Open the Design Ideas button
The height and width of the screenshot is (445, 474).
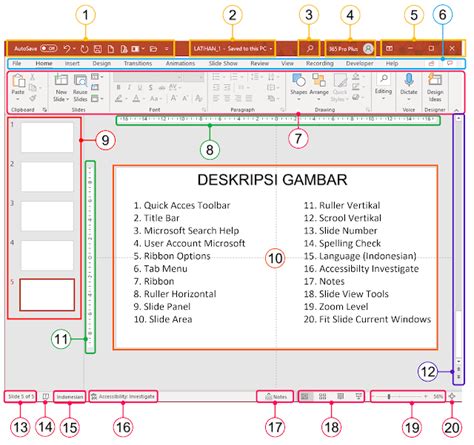(x=435, y=88)
